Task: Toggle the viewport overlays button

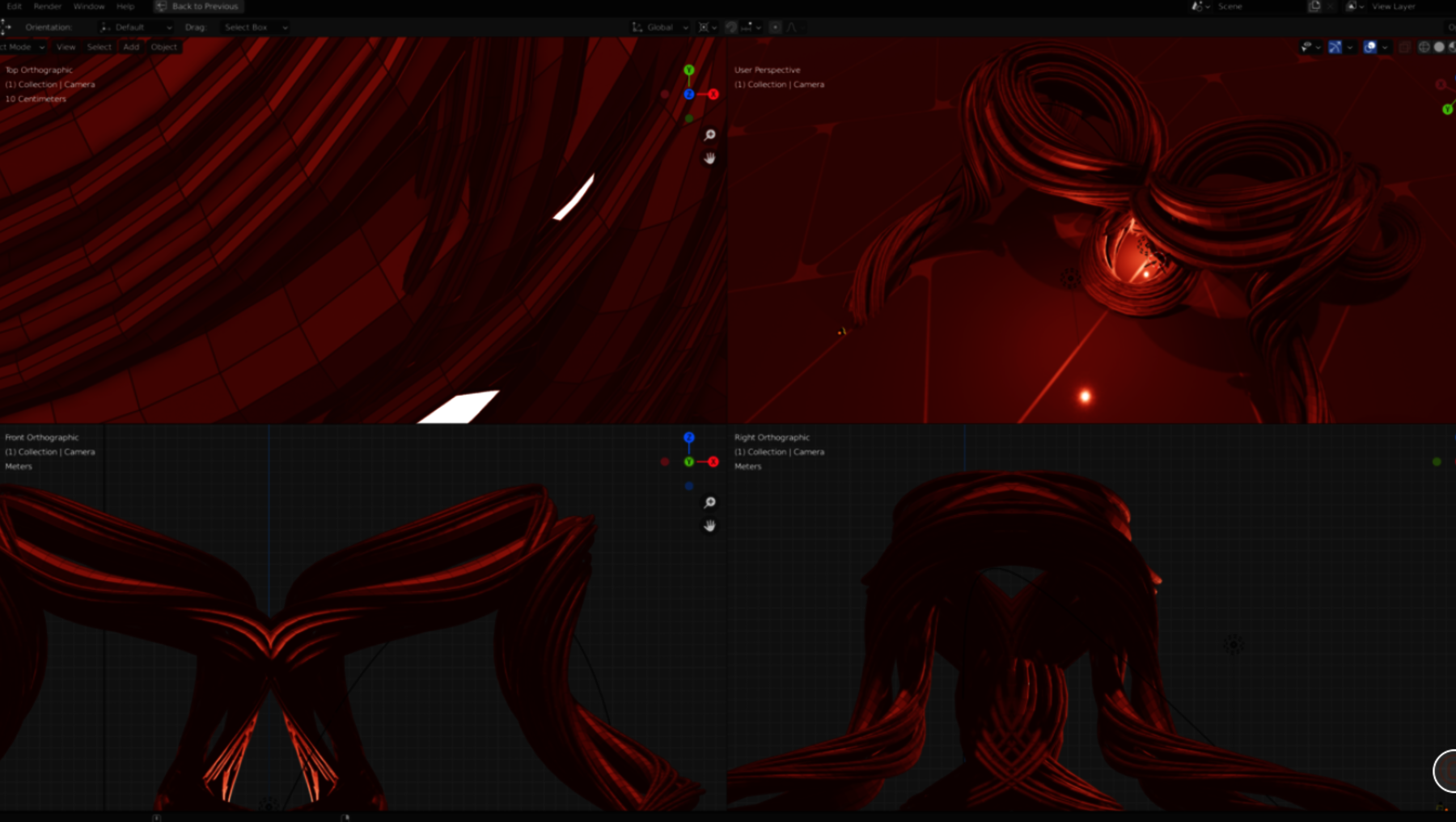Action: click(x=1370, y=47)
